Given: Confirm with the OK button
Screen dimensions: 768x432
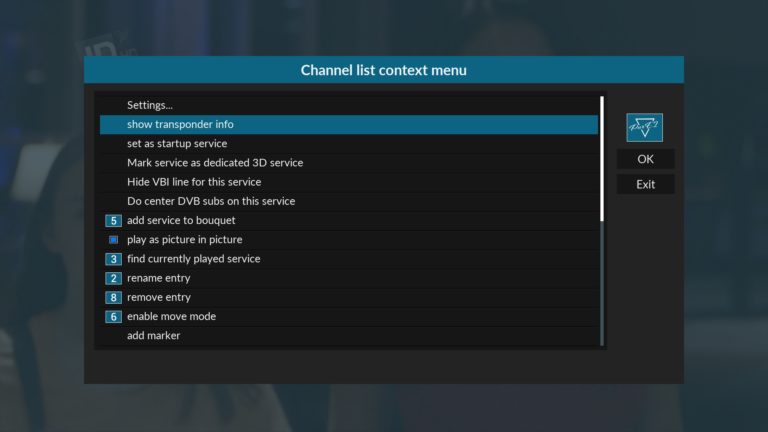Looking at the screenshot, I should pos(645,159).
